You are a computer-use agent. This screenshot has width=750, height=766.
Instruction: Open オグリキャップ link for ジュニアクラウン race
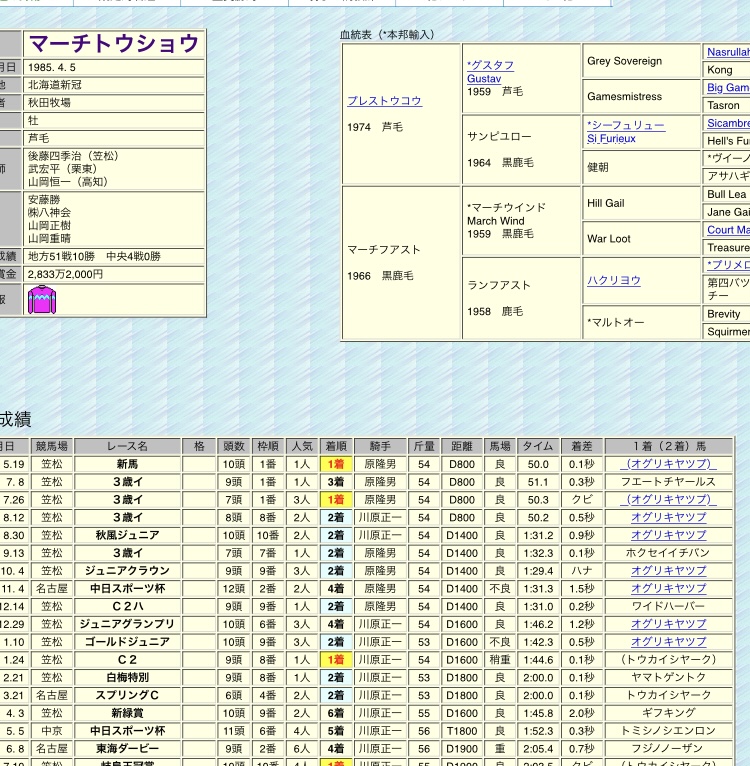[x=668, y=571]
